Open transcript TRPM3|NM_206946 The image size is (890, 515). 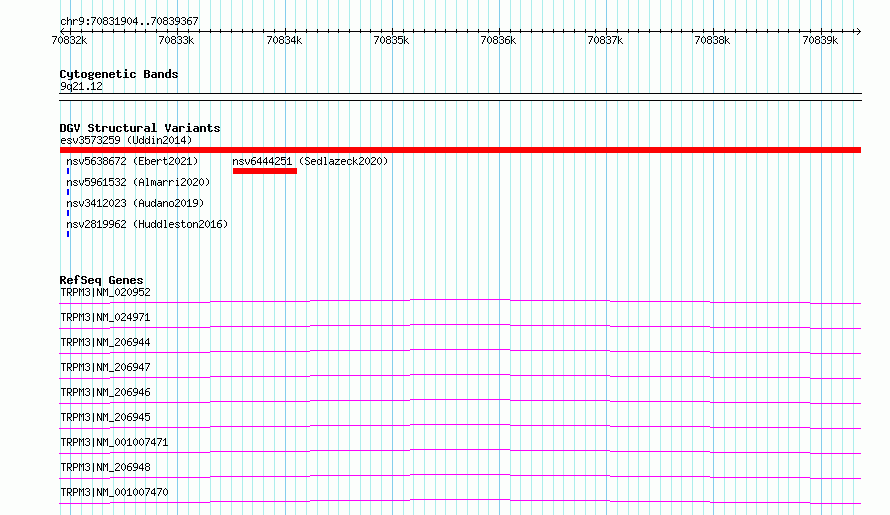pos(105,392)
